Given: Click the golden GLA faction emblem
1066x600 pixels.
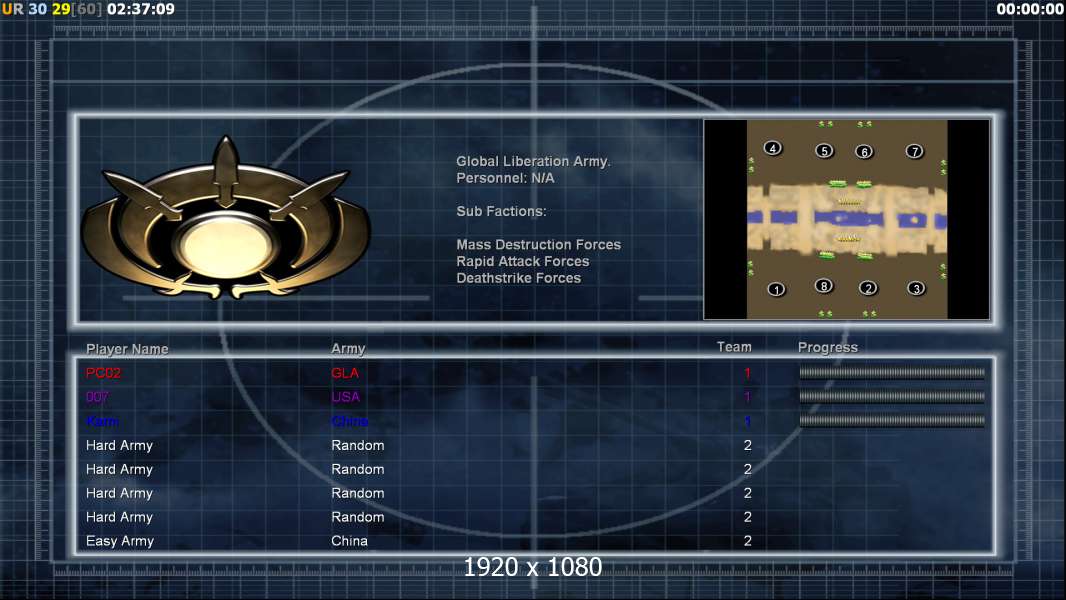Looking at the screenshot, I should [226, 217].
